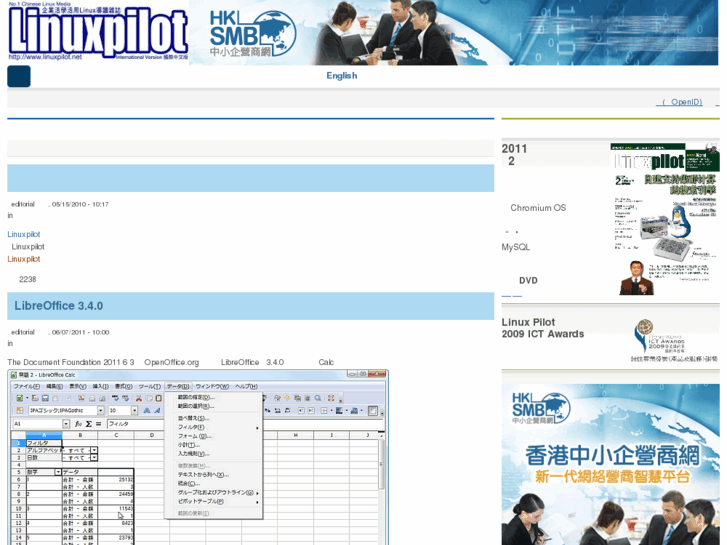The height and width of the screenshot is (545, 727).
Task: Click the formula input line showing フィルタ
Action: coord(245,424)
